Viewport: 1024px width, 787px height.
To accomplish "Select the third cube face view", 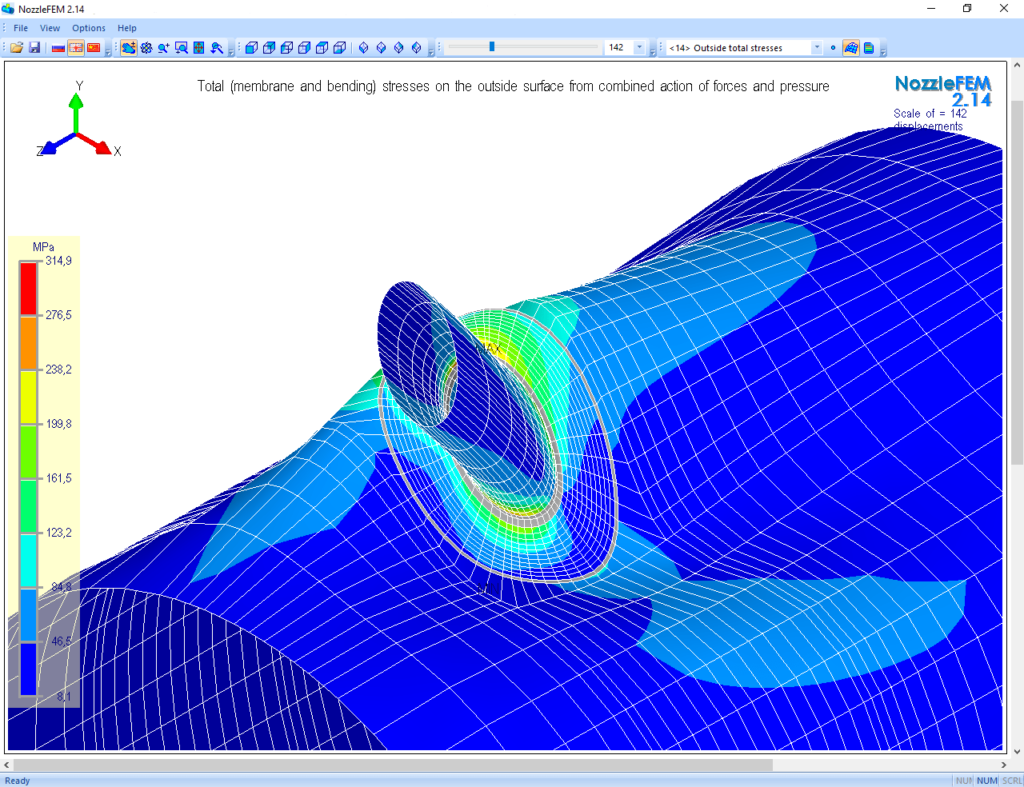I will click(287, 48).
